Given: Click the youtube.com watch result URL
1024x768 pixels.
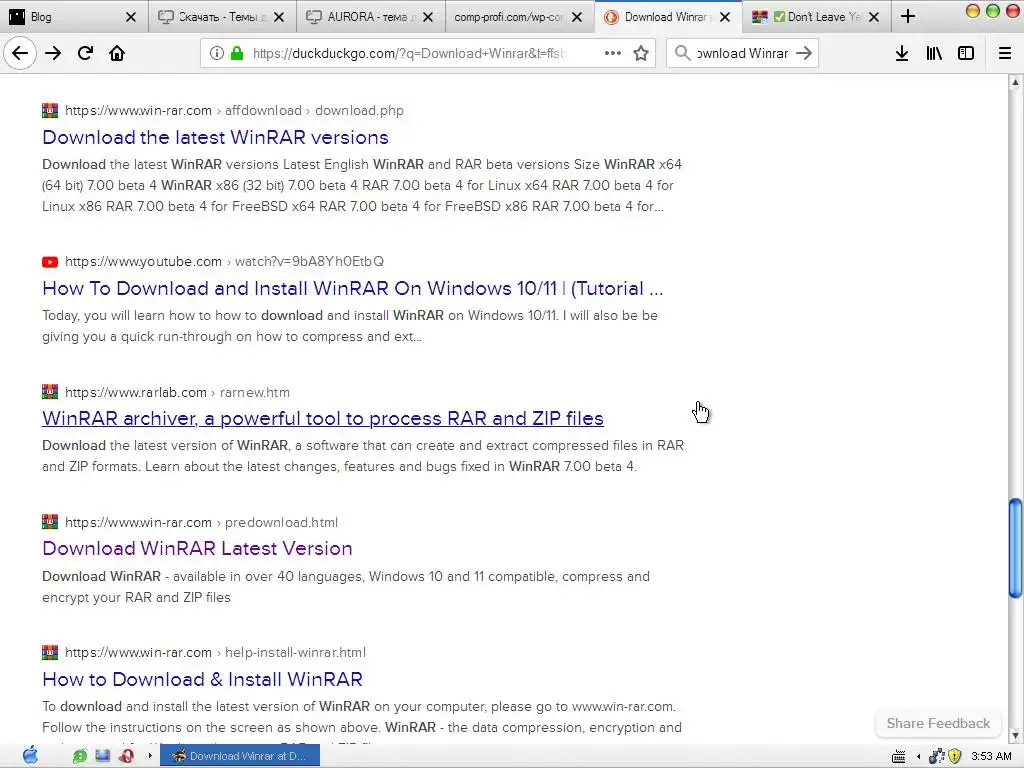Looking at the screenshot, I should coord(224,261).
